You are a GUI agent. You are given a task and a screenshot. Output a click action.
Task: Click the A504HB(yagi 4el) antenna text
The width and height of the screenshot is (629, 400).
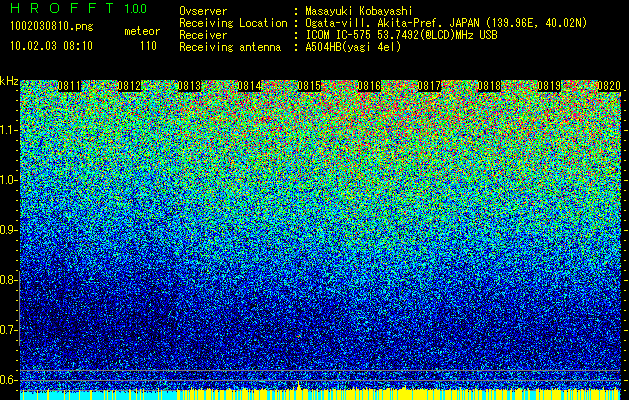(x=353, y=47)
